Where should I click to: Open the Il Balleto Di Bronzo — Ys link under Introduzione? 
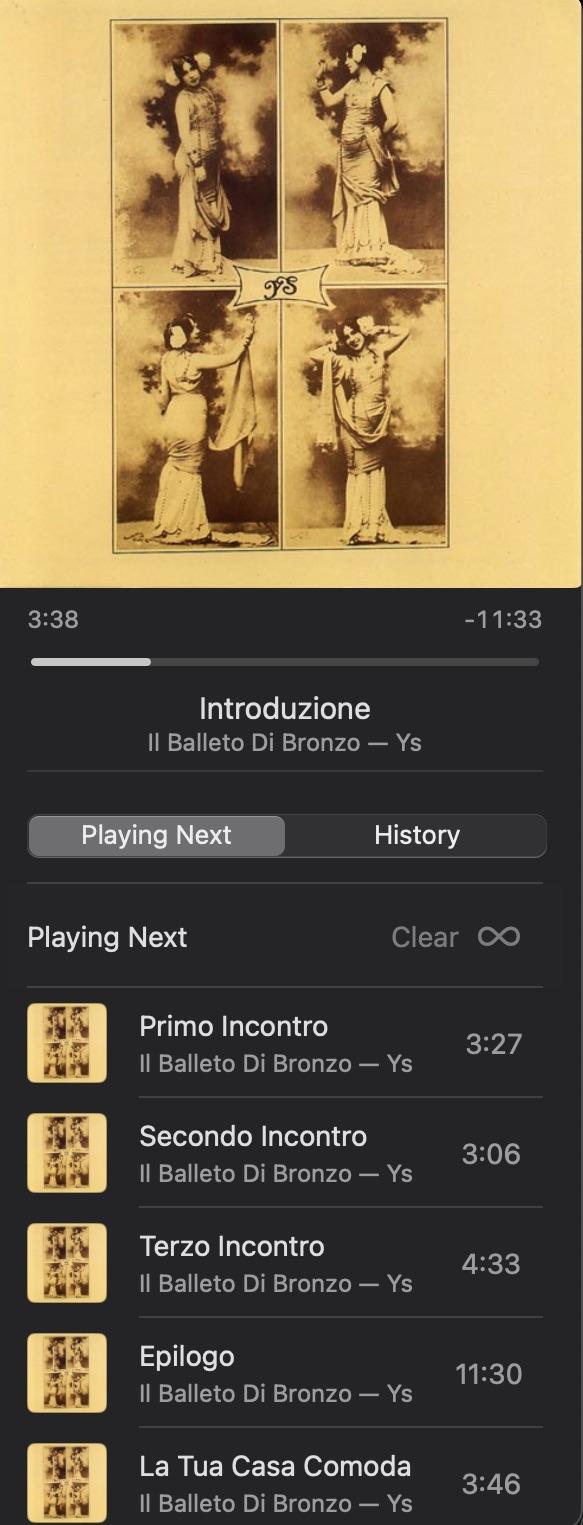(x=284, y=743)
